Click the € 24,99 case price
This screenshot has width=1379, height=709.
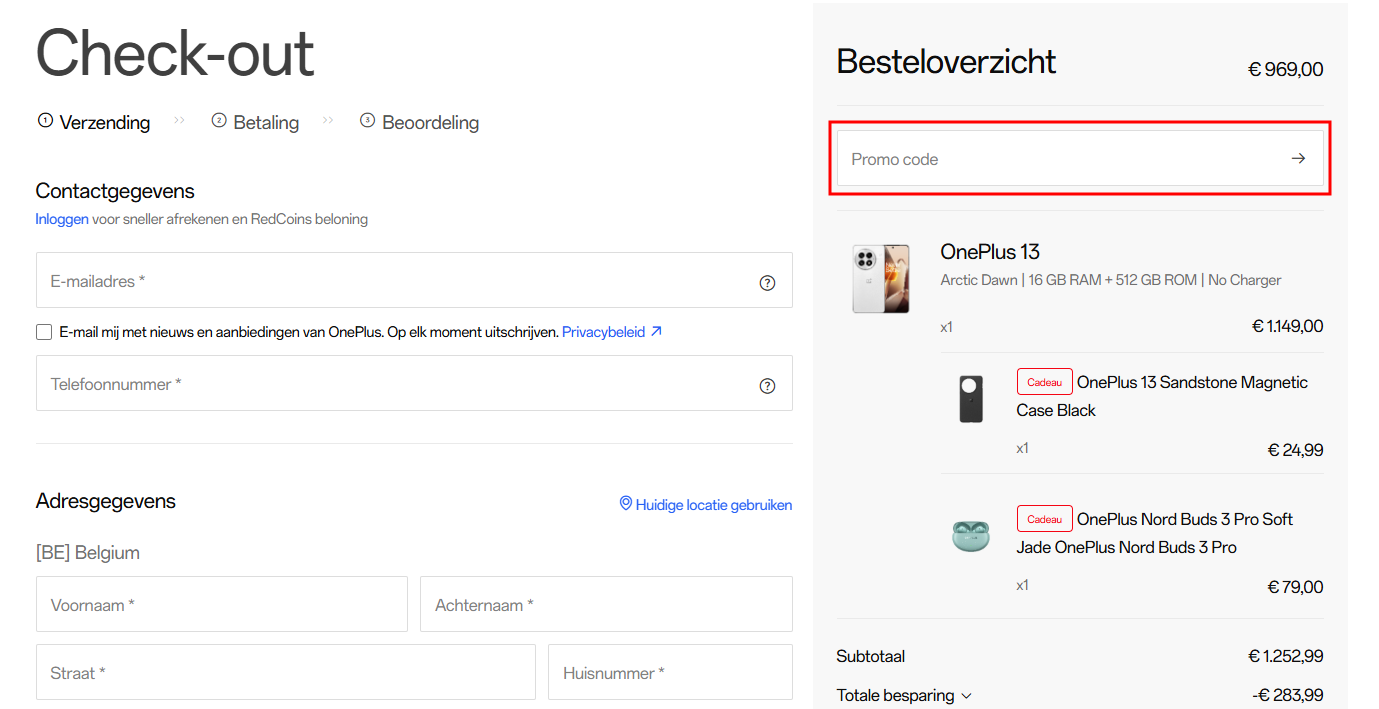pos(1295,450)
